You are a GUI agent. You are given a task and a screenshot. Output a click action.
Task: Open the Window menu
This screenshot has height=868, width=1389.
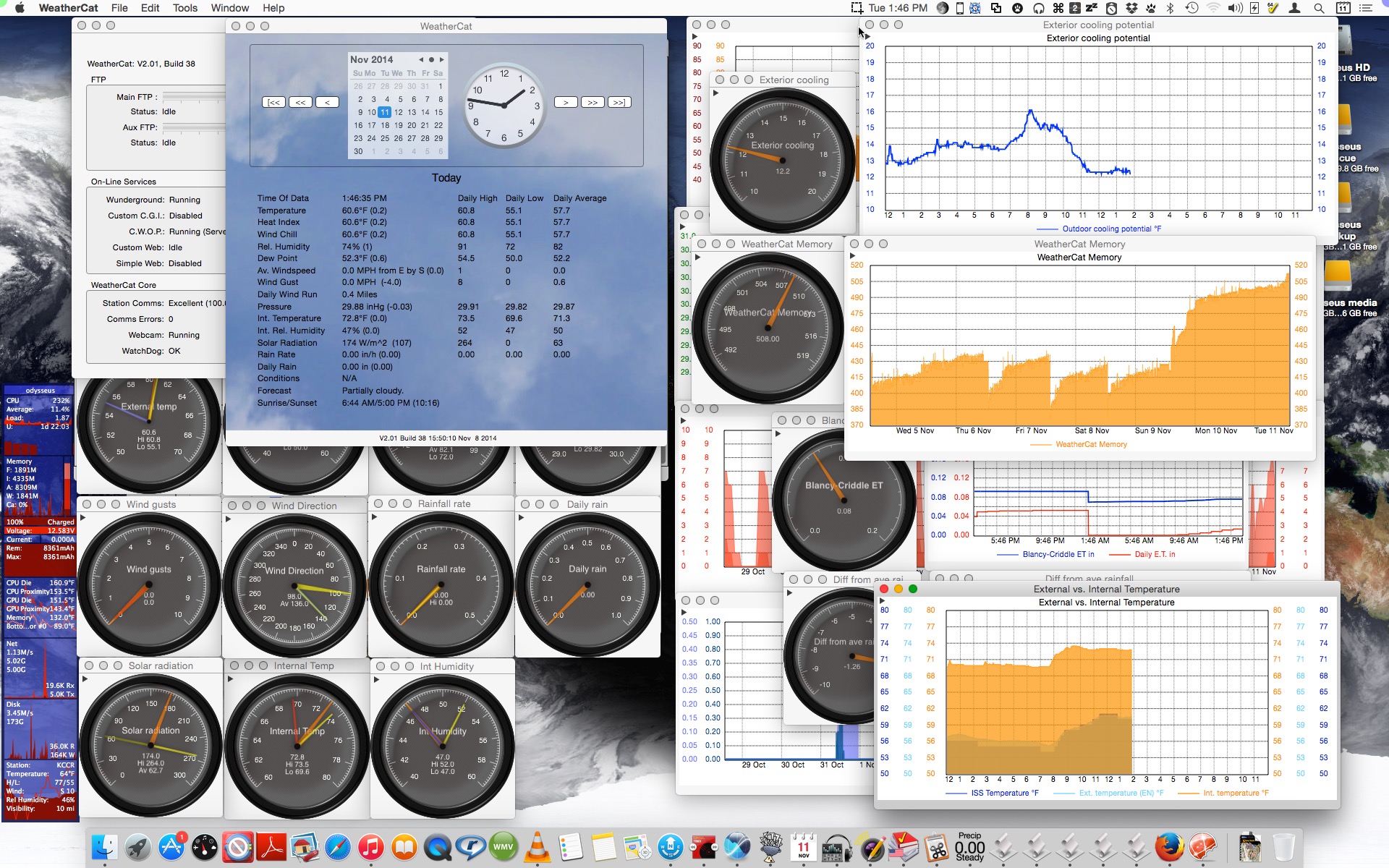(x=230, y=8)
